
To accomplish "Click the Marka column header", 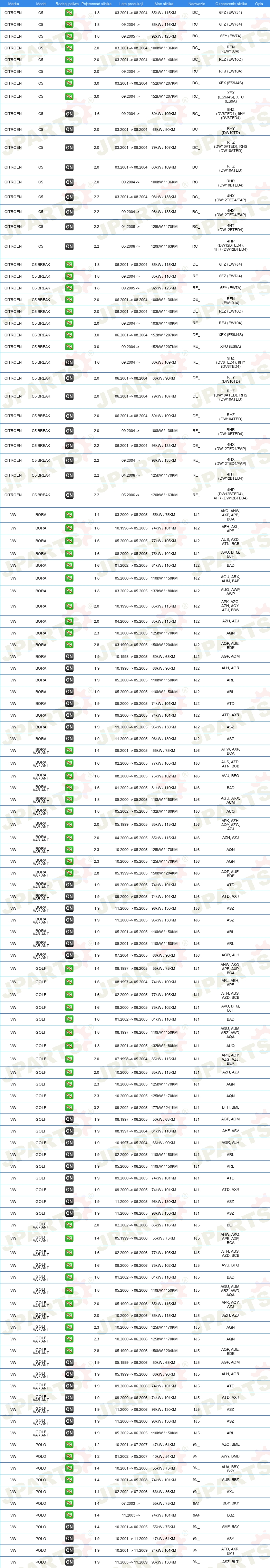I will pos(13,4).
